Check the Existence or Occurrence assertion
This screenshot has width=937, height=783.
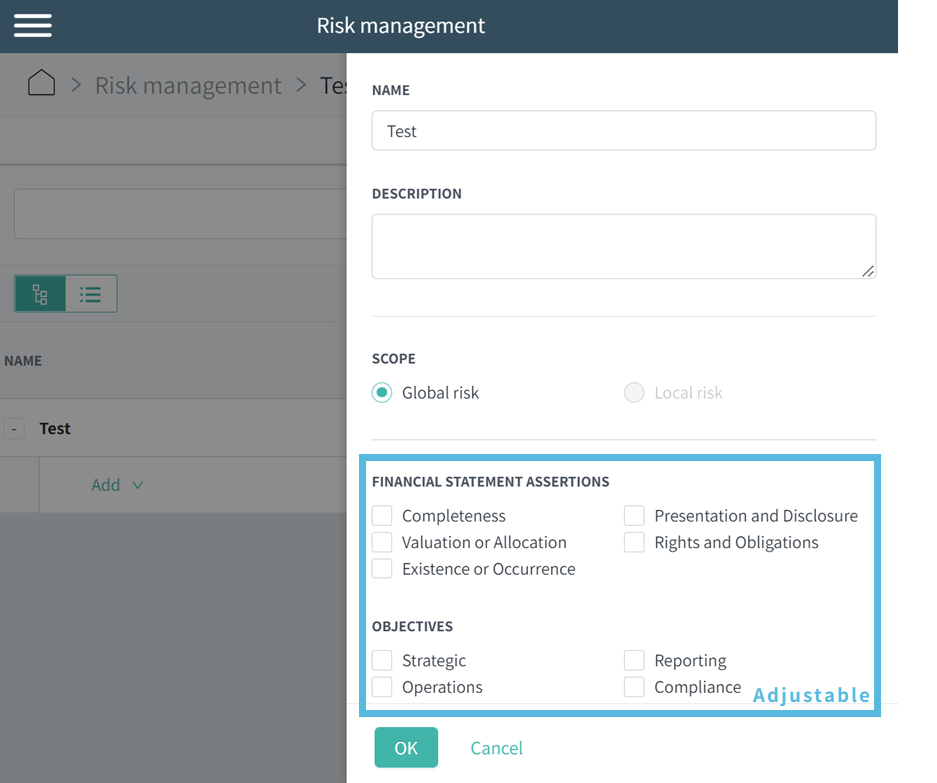point(381,568)
